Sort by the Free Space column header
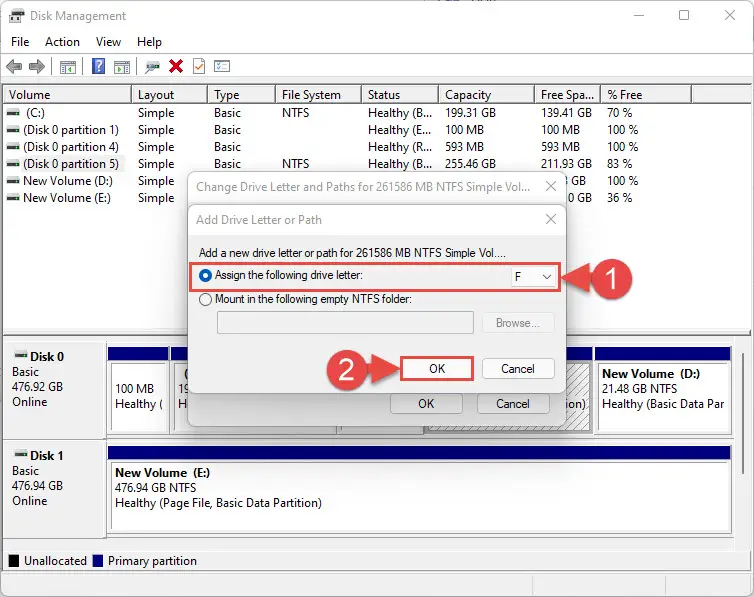This screenshot has width=754, height=597. 568,95
